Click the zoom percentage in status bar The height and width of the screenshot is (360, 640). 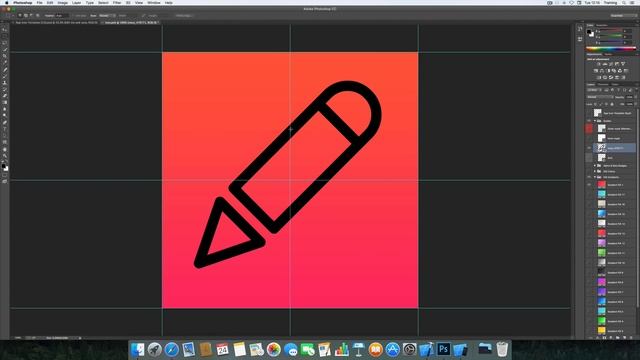tap(18, 338)
